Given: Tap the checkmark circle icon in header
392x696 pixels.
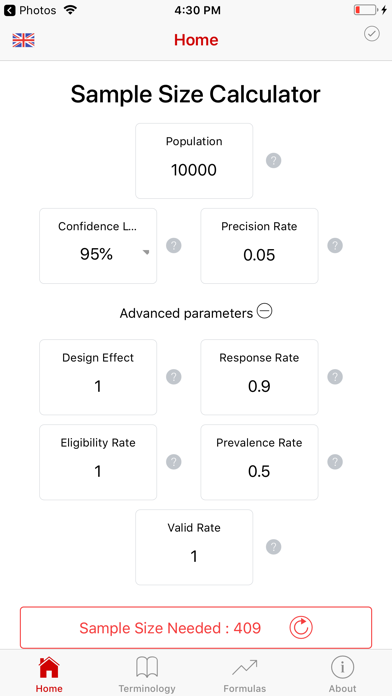Looking at the screenshot, I should coord(372,34).
